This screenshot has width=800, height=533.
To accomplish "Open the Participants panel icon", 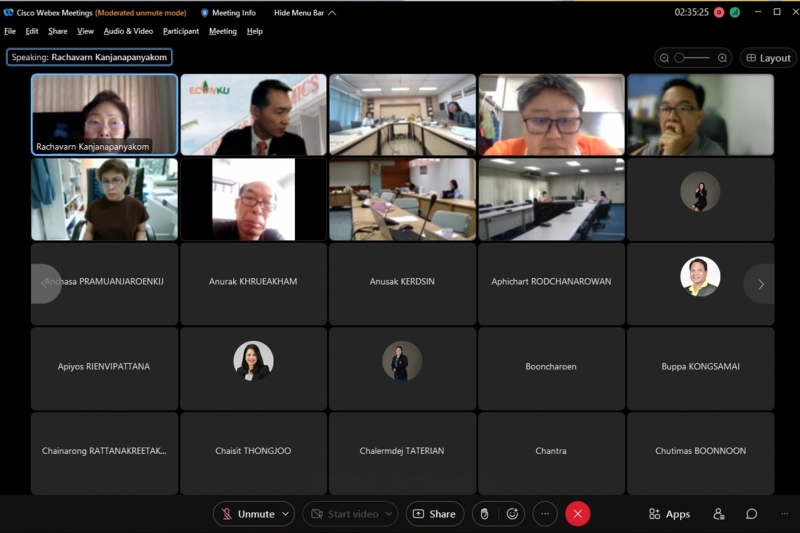I will pos(718,514).
